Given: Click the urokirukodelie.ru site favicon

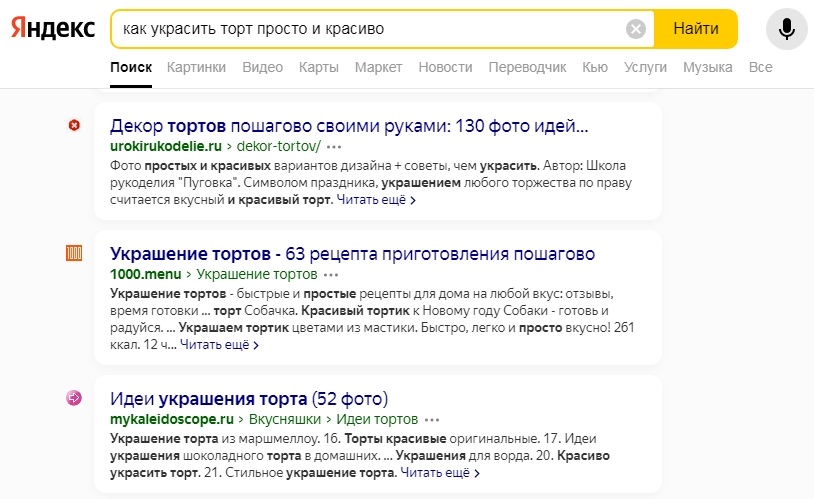Looking at the screenshot, I should point(74,125).
